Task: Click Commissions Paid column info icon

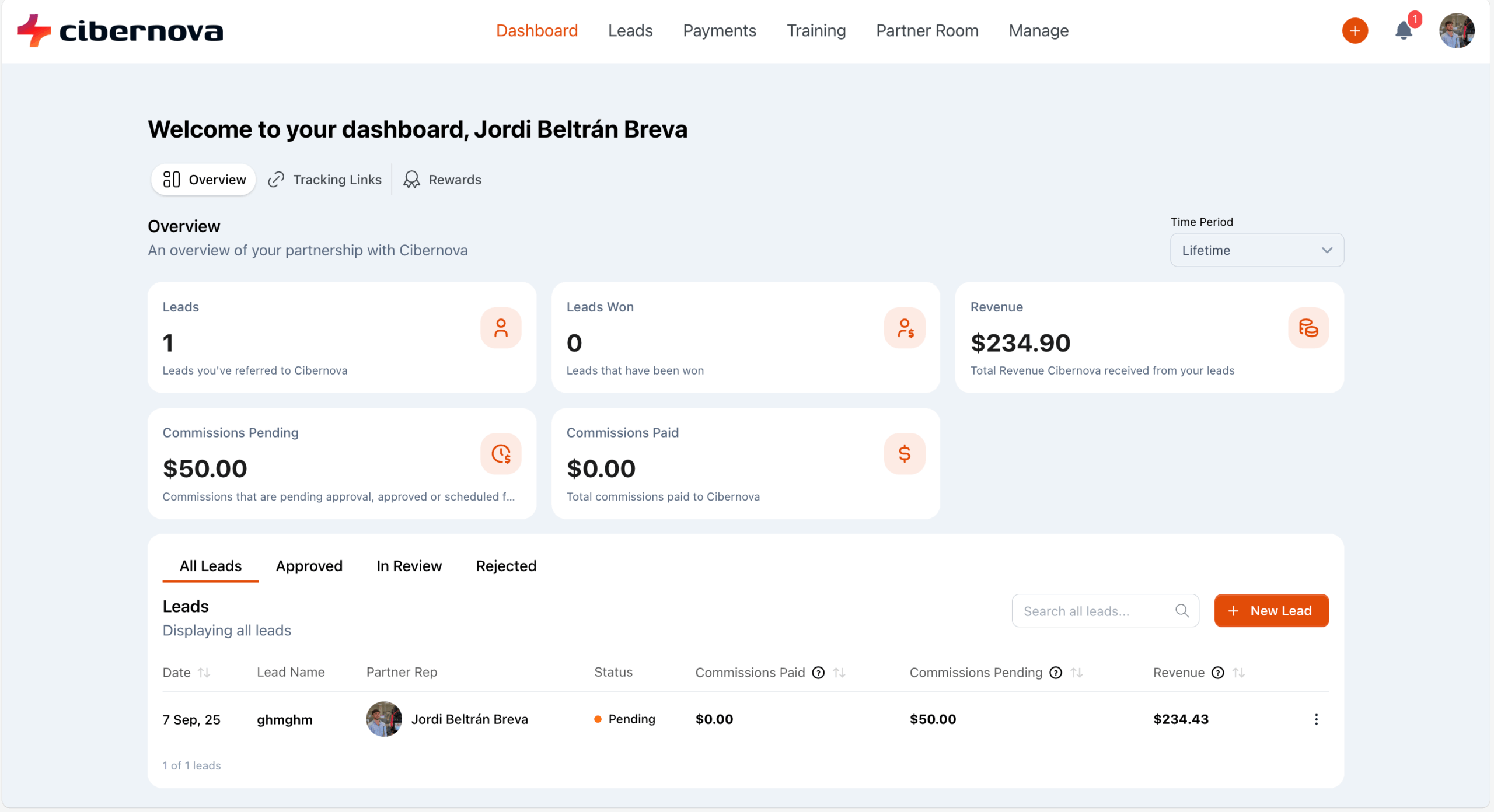Action: [x=819, y=673]
